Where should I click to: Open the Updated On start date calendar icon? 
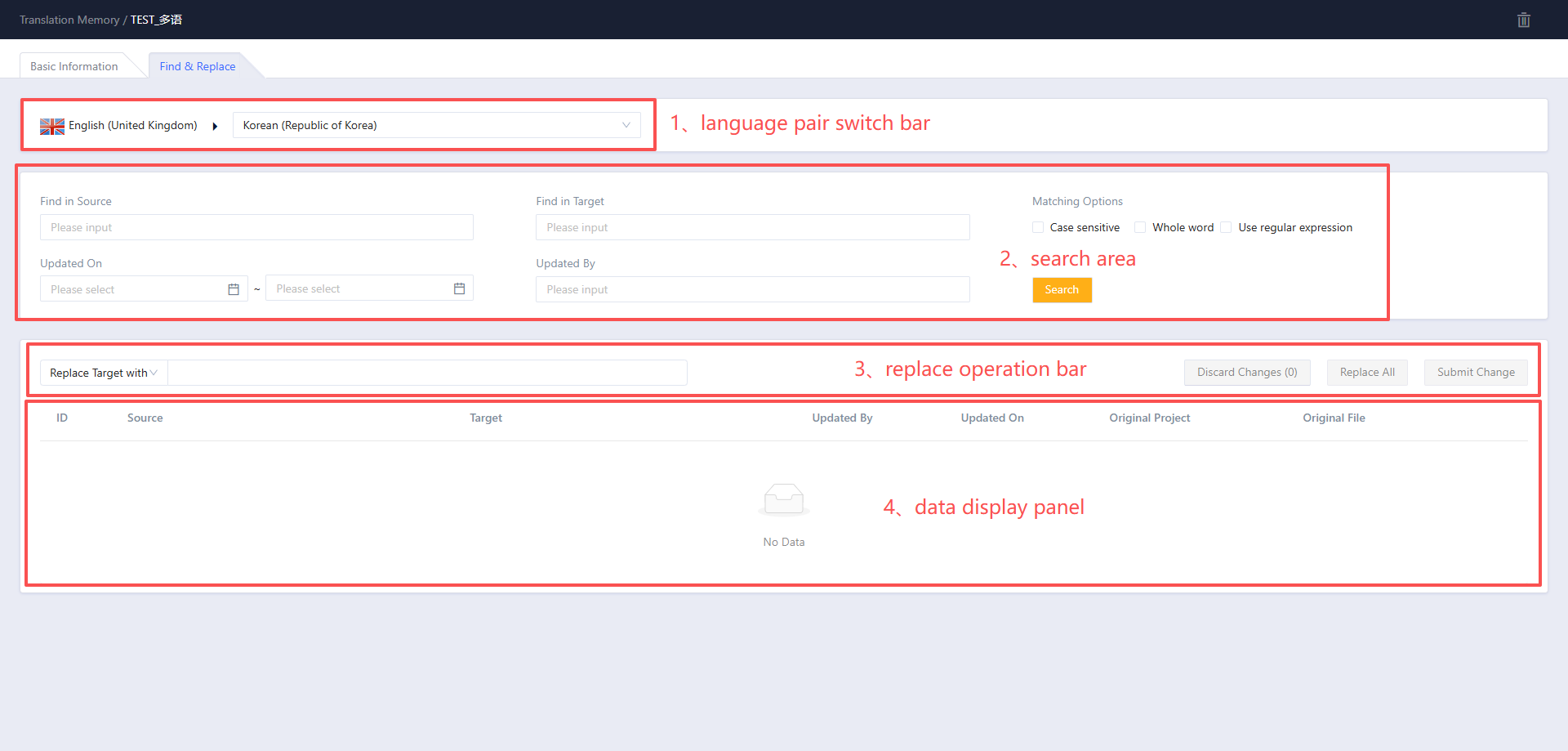234,289
